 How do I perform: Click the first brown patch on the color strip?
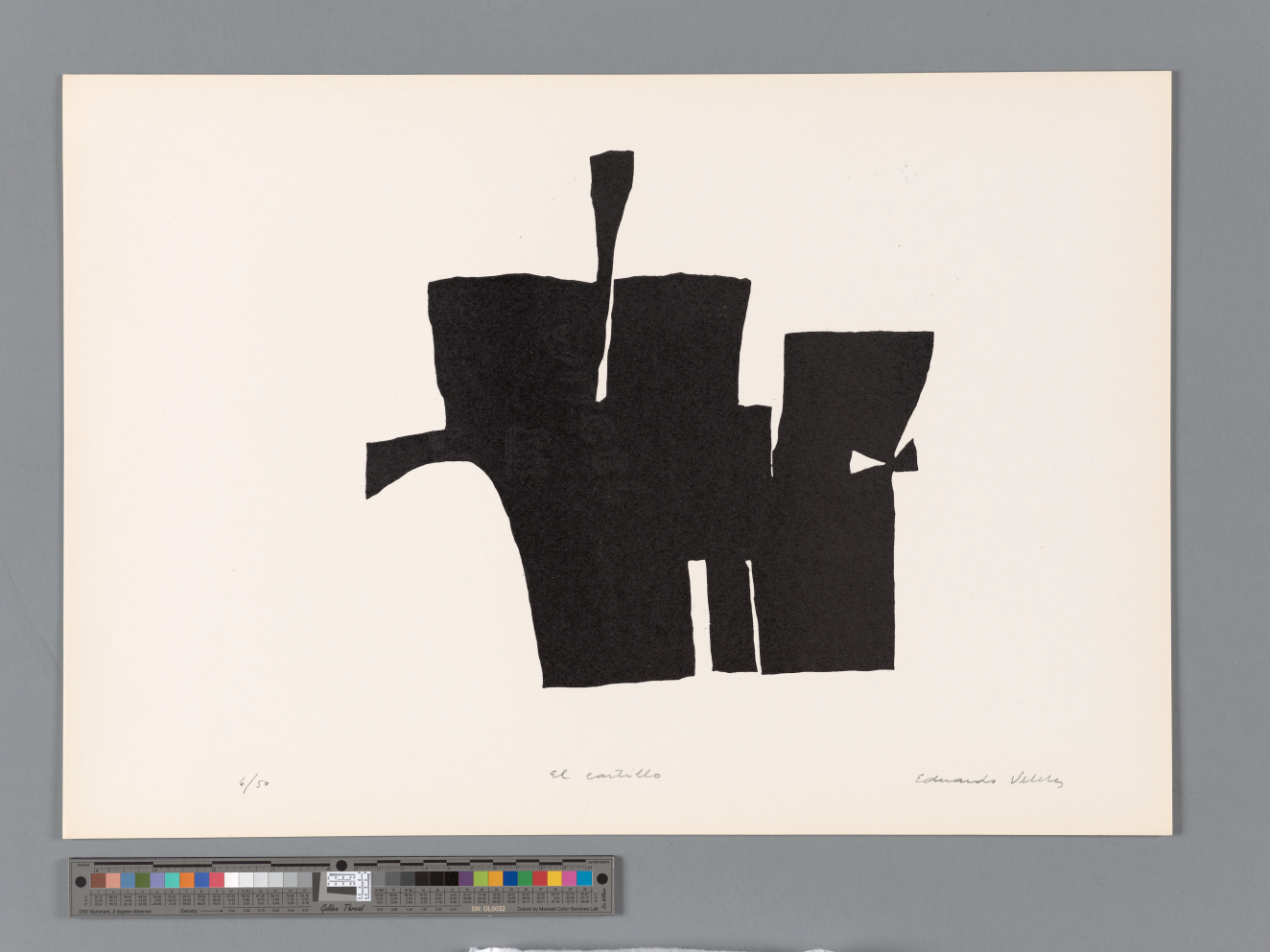(x=98, y=880)
